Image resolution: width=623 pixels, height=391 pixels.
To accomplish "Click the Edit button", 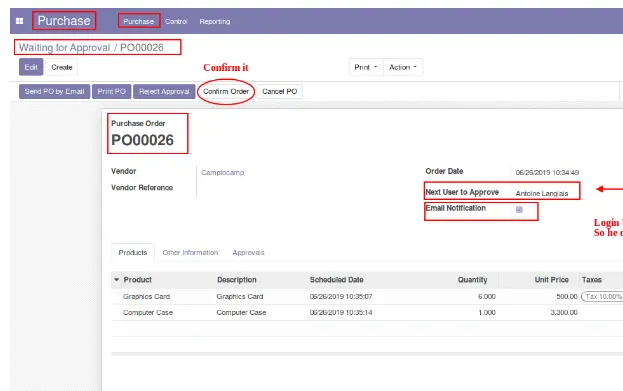I will (x=31, y=67).
